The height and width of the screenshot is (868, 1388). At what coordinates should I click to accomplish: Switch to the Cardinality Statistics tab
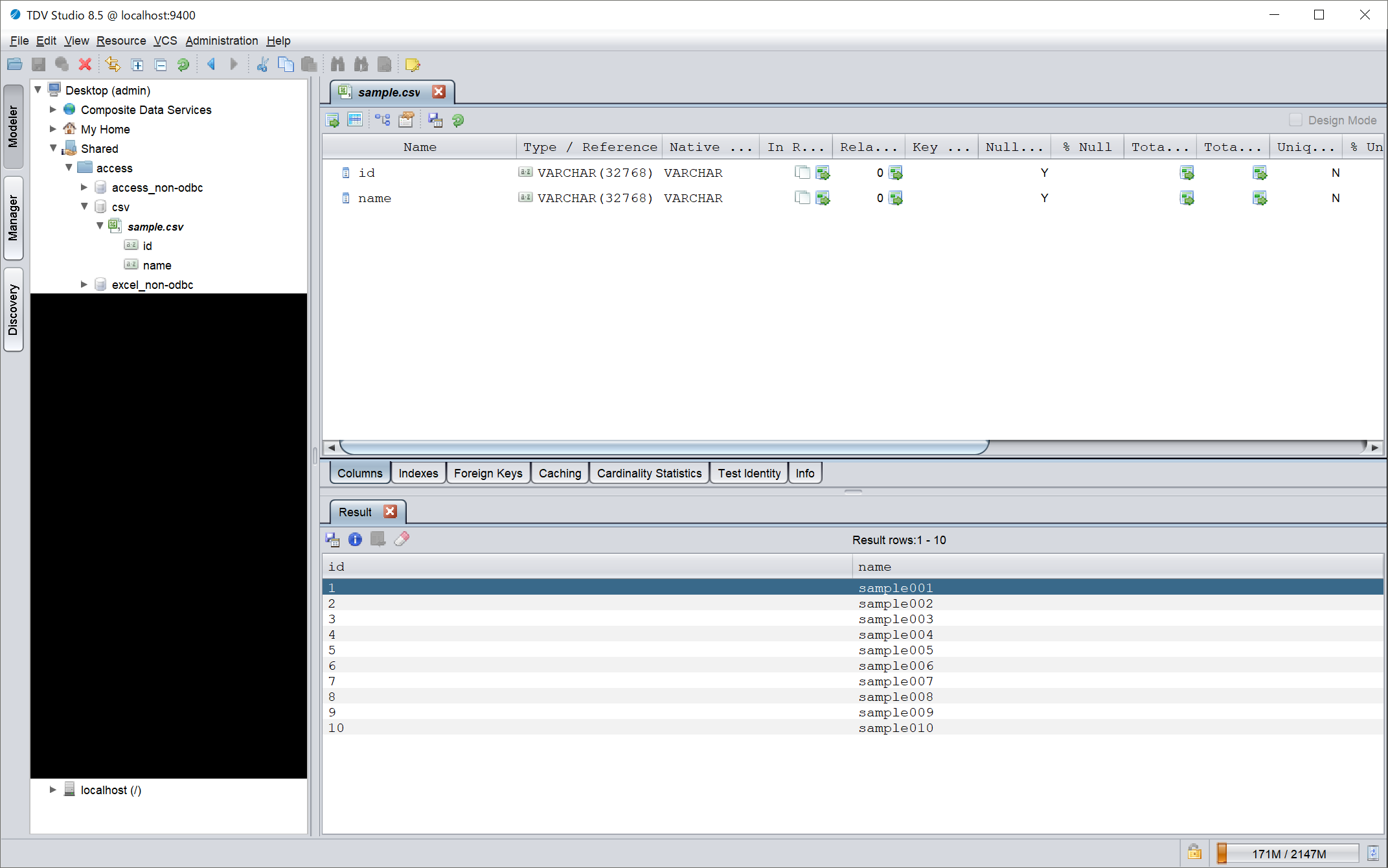pos(649,473)
